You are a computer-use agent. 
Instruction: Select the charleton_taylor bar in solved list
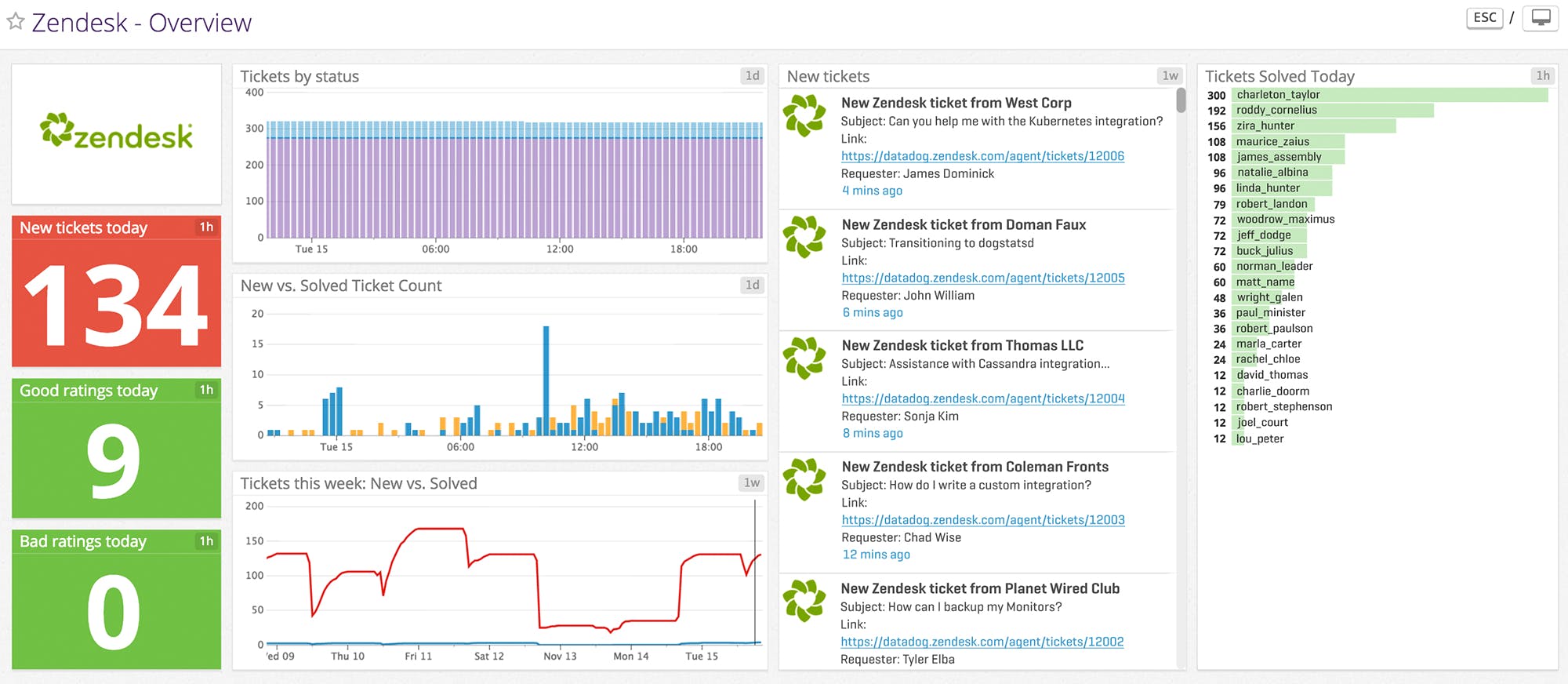coord(1389,95)
